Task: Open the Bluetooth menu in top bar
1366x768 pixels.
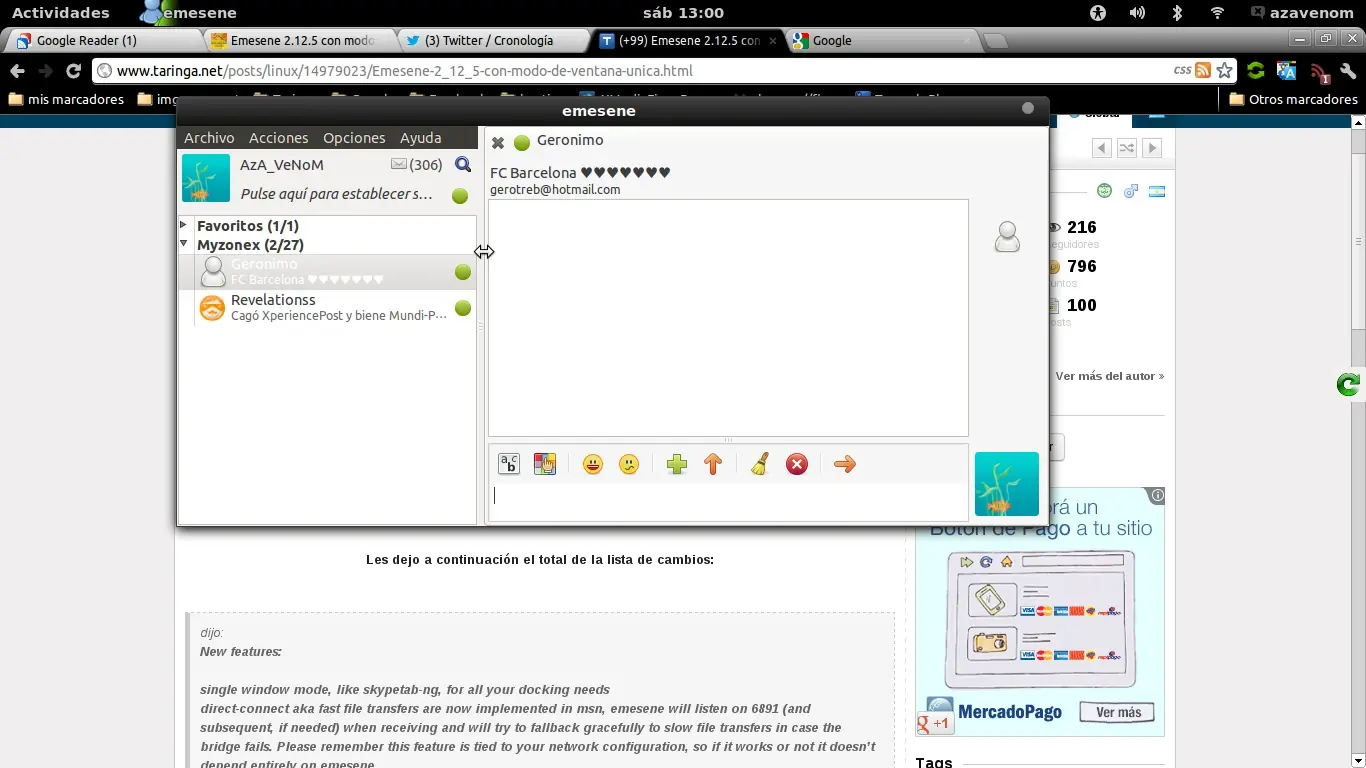Action: 1177,13
